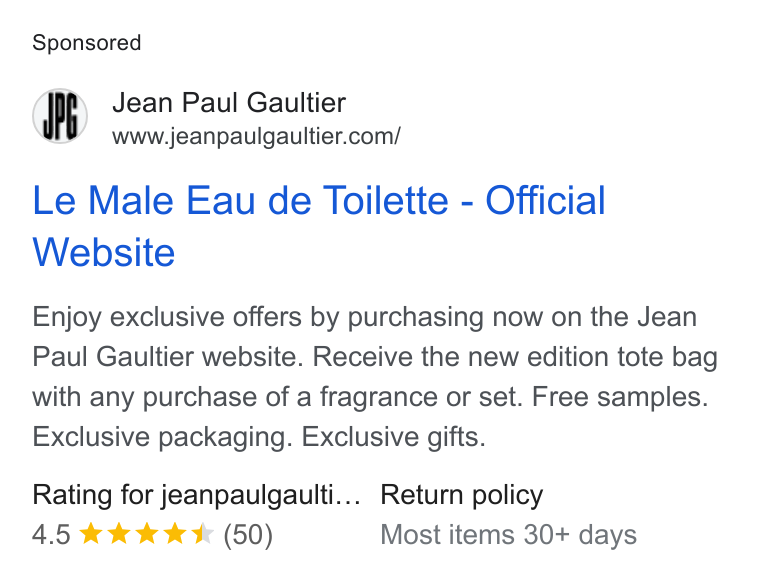The width and height of the screenshot is (760, 578).
Task: Click the Most items 30+ days text
Action: coord(508,535)
